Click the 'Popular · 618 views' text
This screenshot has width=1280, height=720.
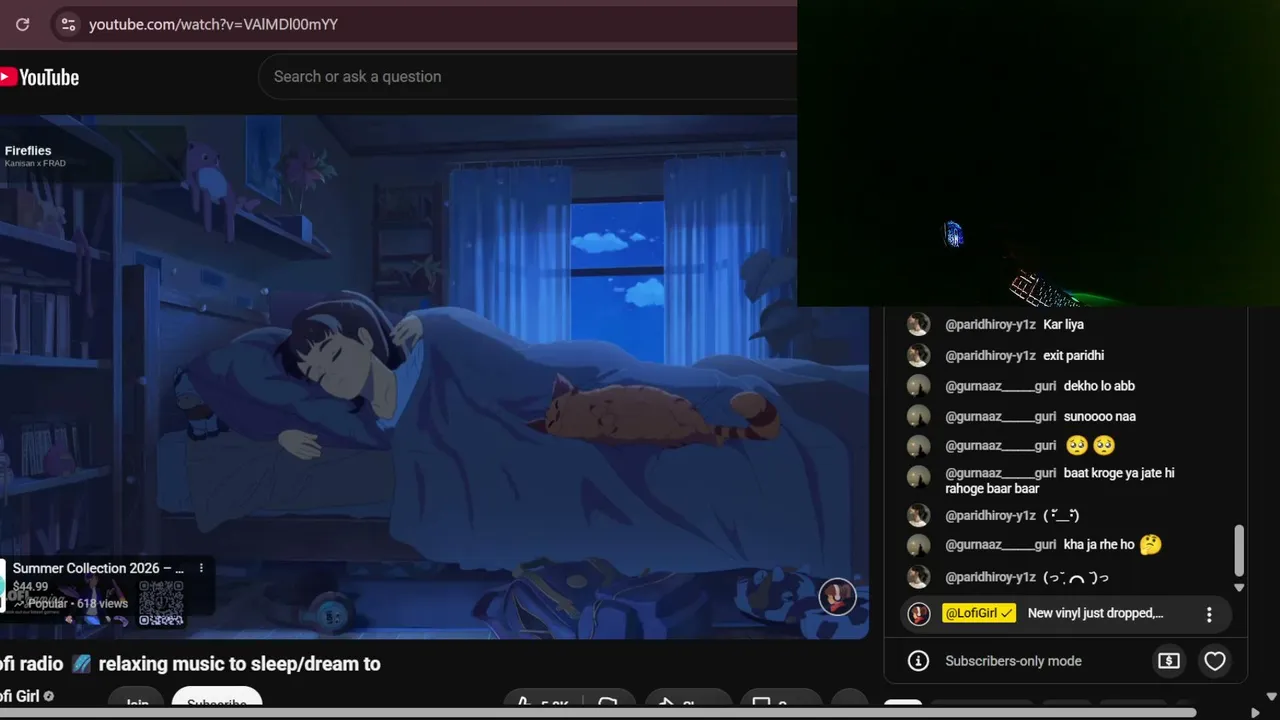[77, 604]
